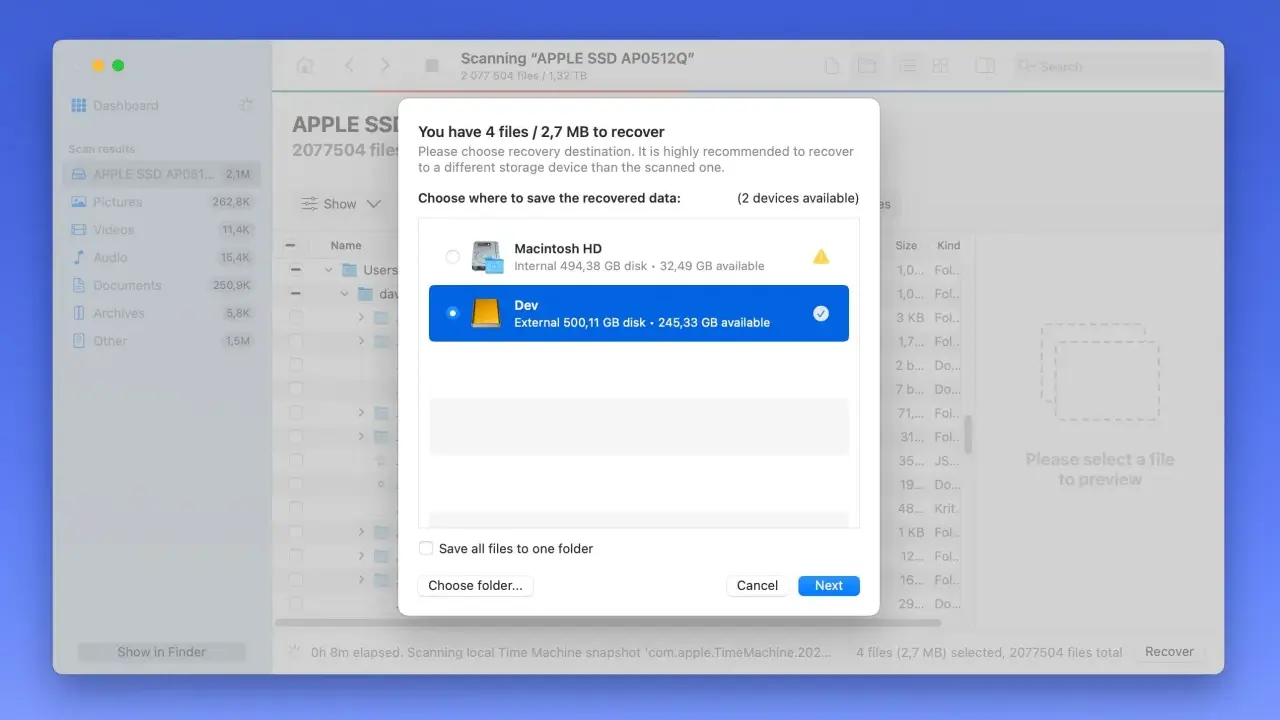The width and height of the screenshot is (1280, 720).
Task: Click the orange Dev drive icon
Action: 487,313
